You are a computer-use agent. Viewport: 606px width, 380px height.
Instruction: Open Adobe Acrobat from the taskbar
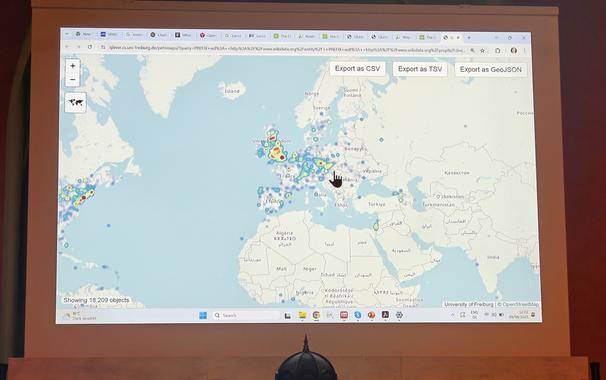(385, 315)
